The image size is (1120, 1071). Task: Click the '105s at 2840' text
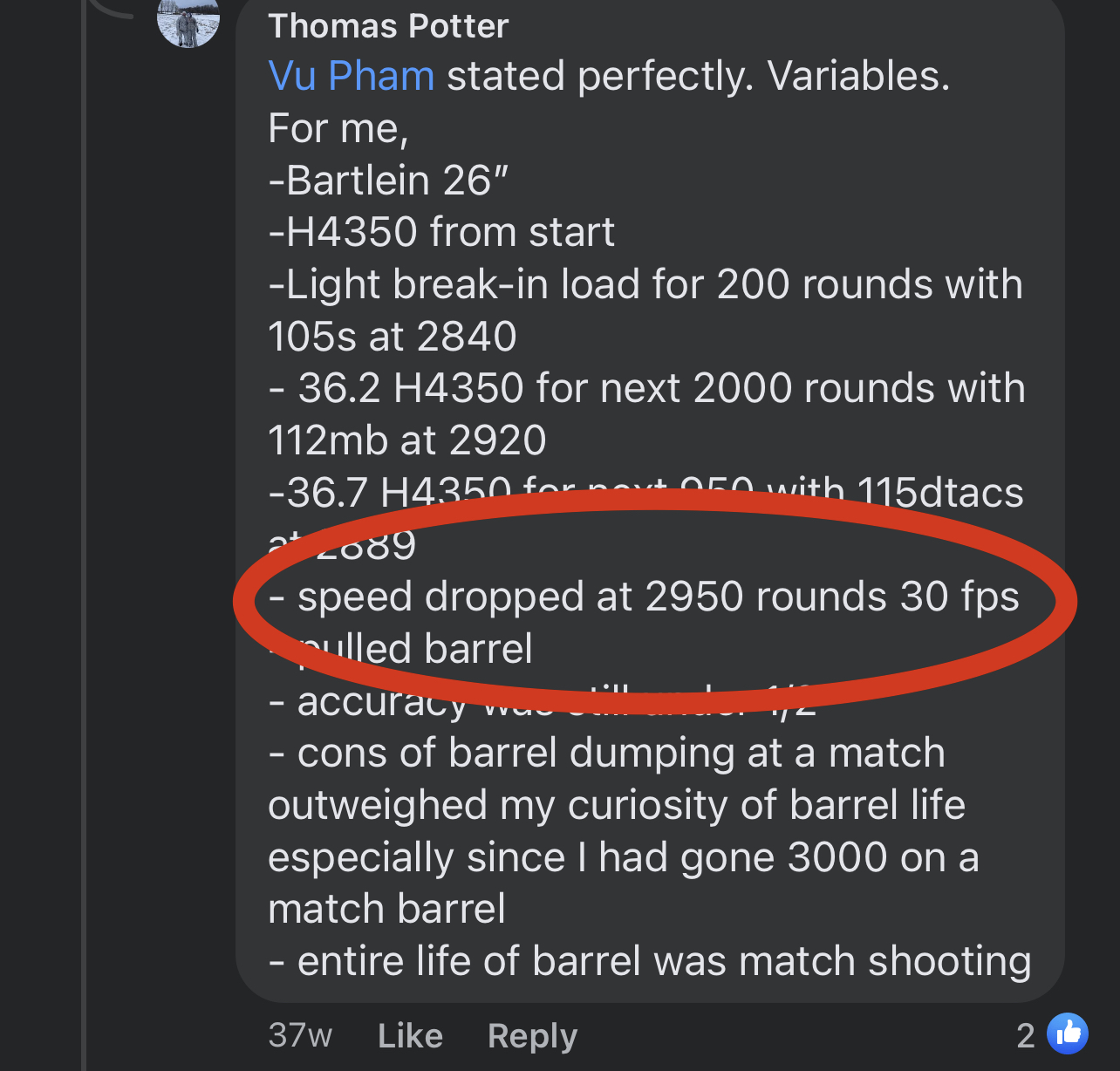tap(393, 337)
